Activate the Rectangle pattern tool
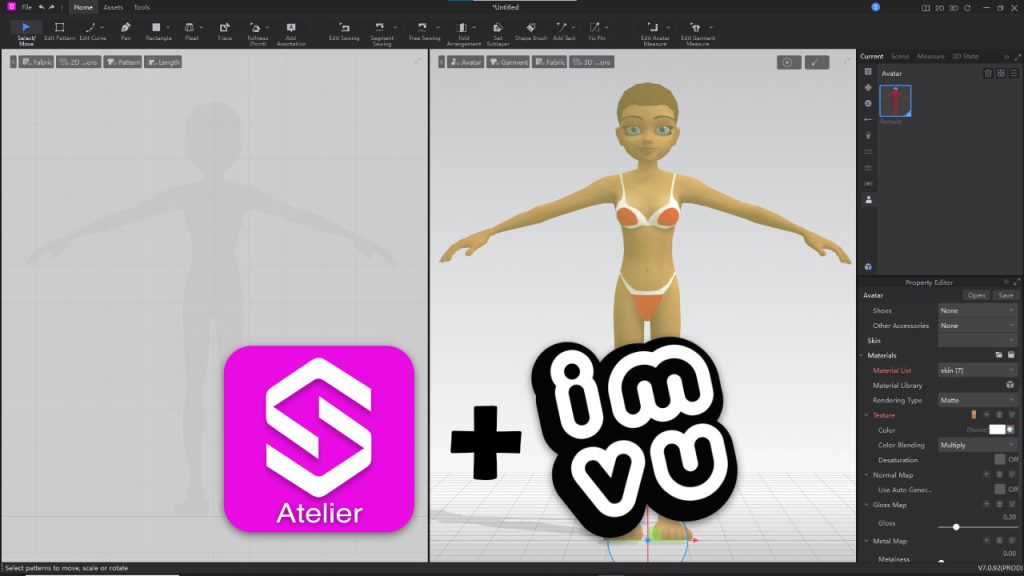Screen dimensions: 1024x576 (158, 28)
